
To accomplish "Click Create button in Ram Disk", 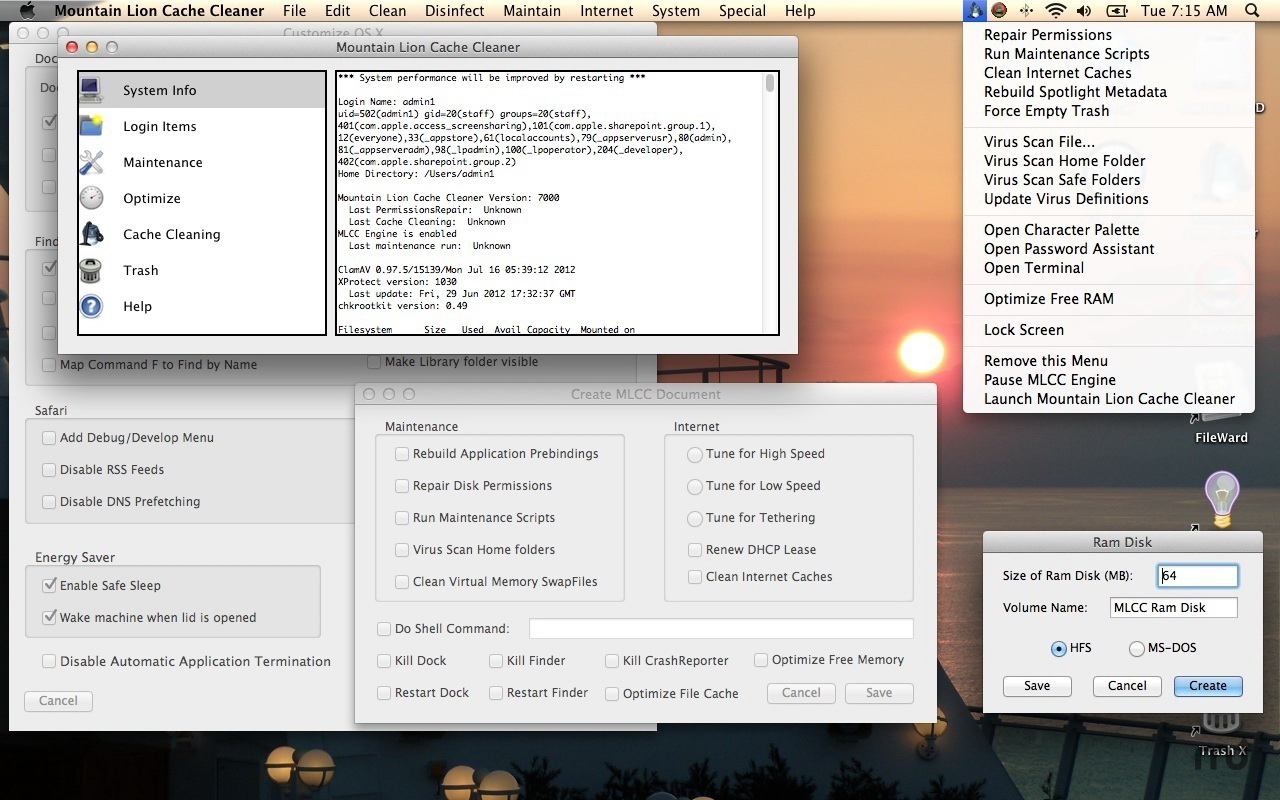I will (x=1207, y=686).
